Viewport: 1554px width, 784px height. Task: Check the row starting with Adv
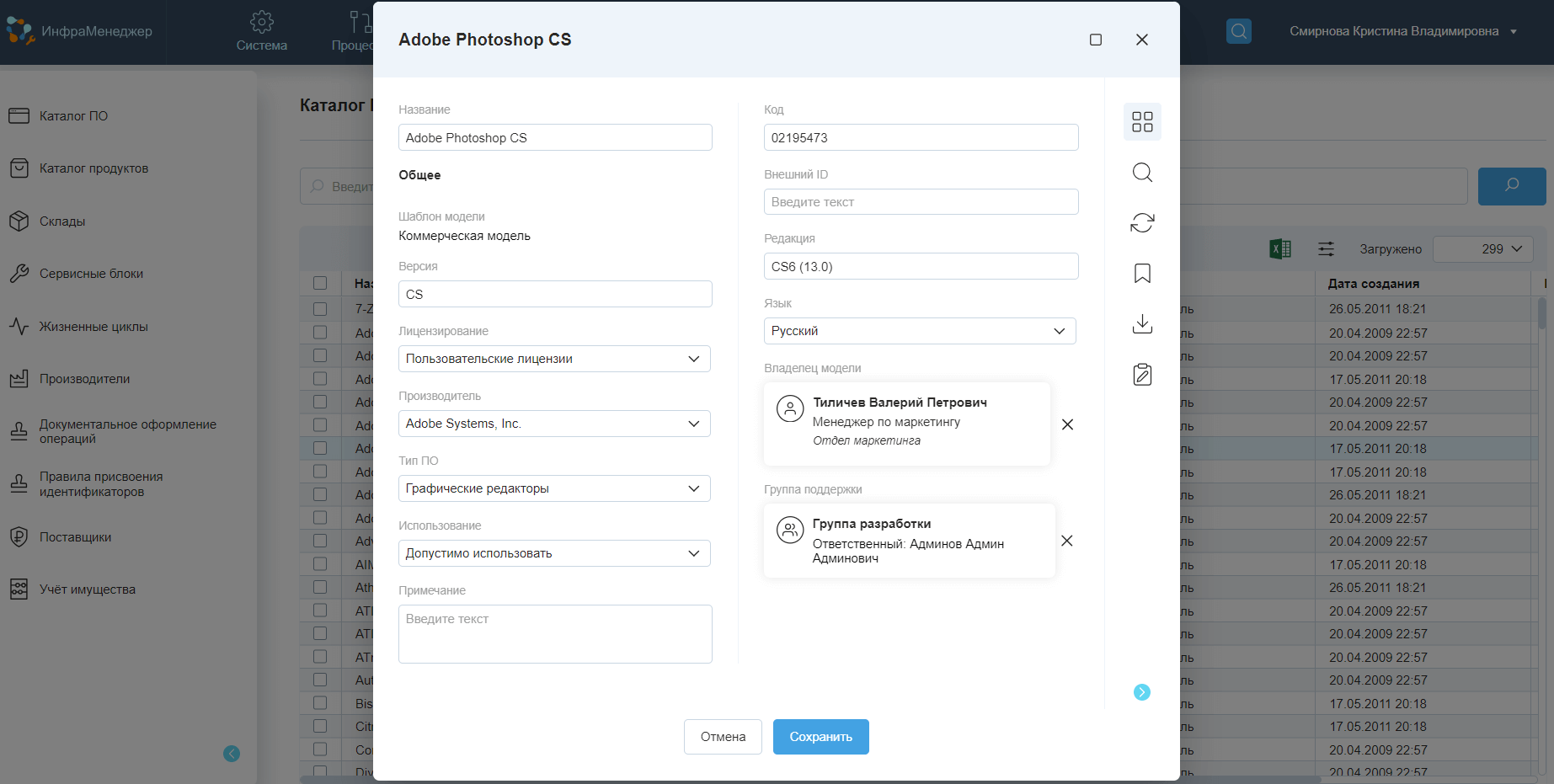point(320,541)
